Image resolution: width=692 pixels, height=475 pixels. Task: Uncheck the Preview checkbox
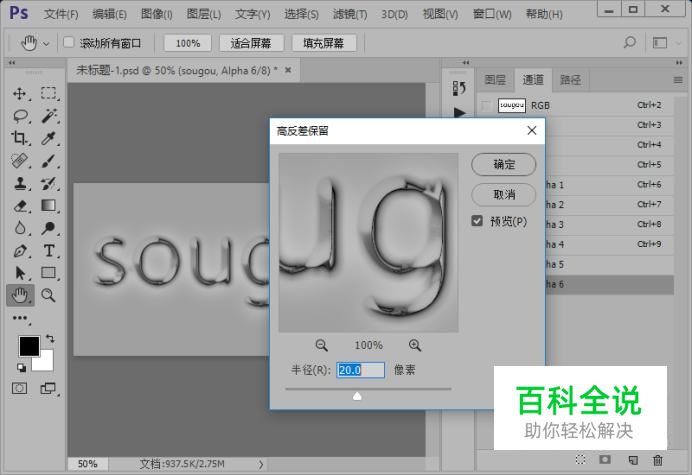pos(477,220)
